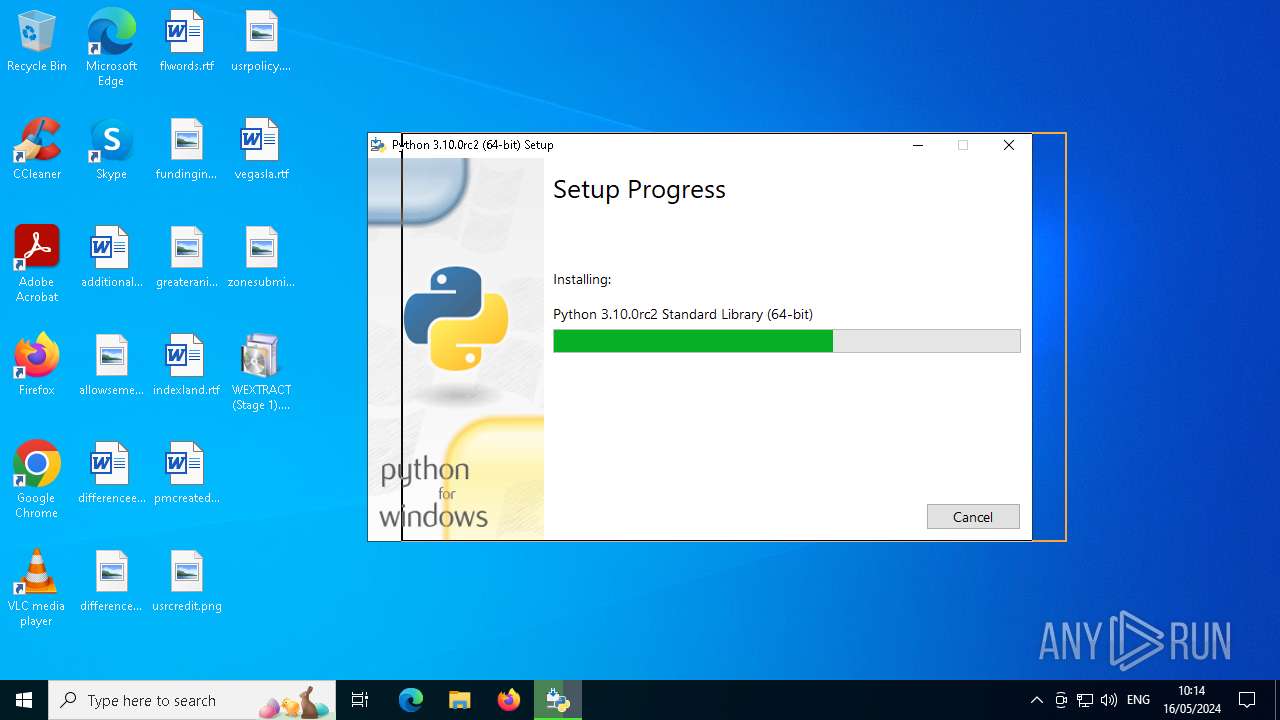Open the Windows Start menu
Screen dimensions: 1280x720
click(24, 700)
